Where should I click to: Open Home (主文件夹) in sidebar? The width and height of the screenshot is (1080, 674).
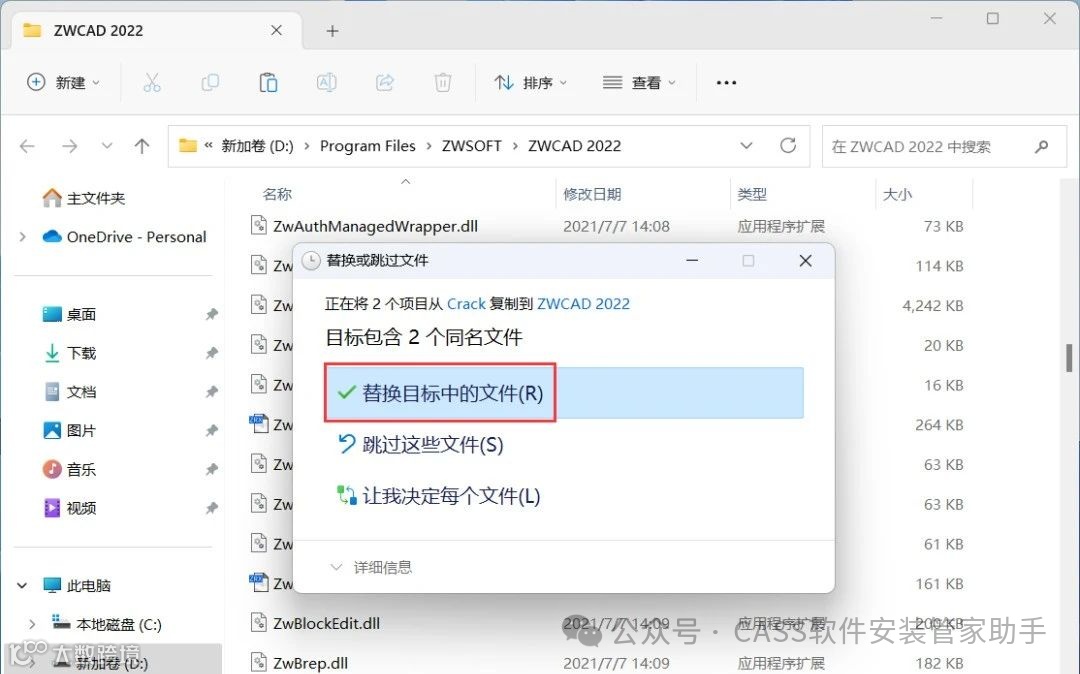(x=83, y=198)
